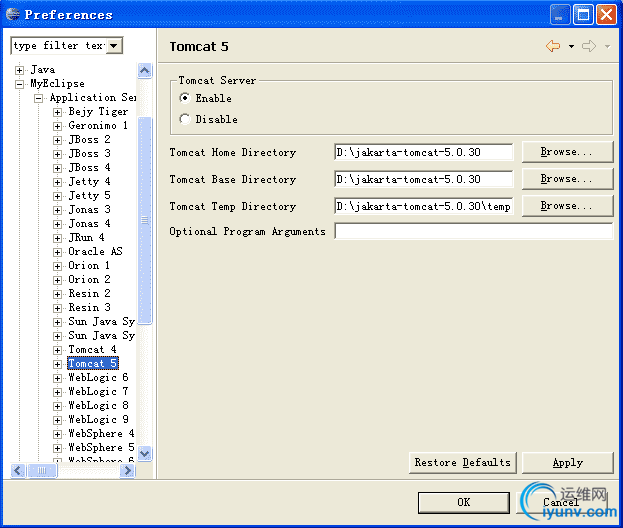Viewport: 623px width, 528px height.
Task: Select JBoss 4 in the tree
Action: [89, 167]
